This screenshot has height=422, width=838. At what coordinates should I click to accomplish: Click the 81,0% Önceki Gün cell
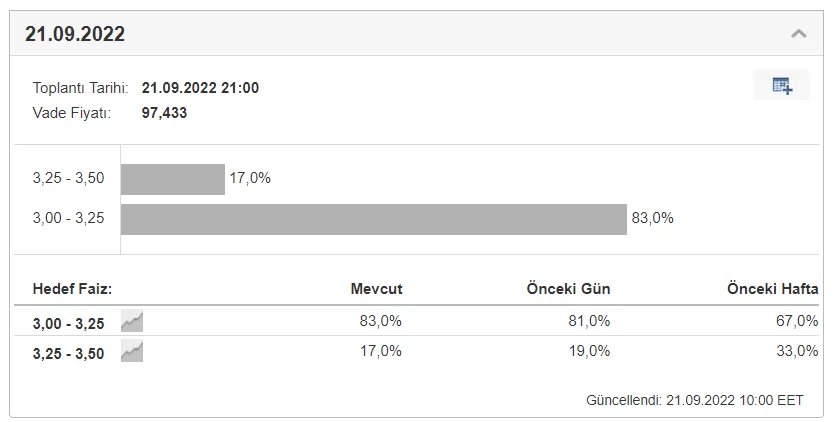coord(591,321)
